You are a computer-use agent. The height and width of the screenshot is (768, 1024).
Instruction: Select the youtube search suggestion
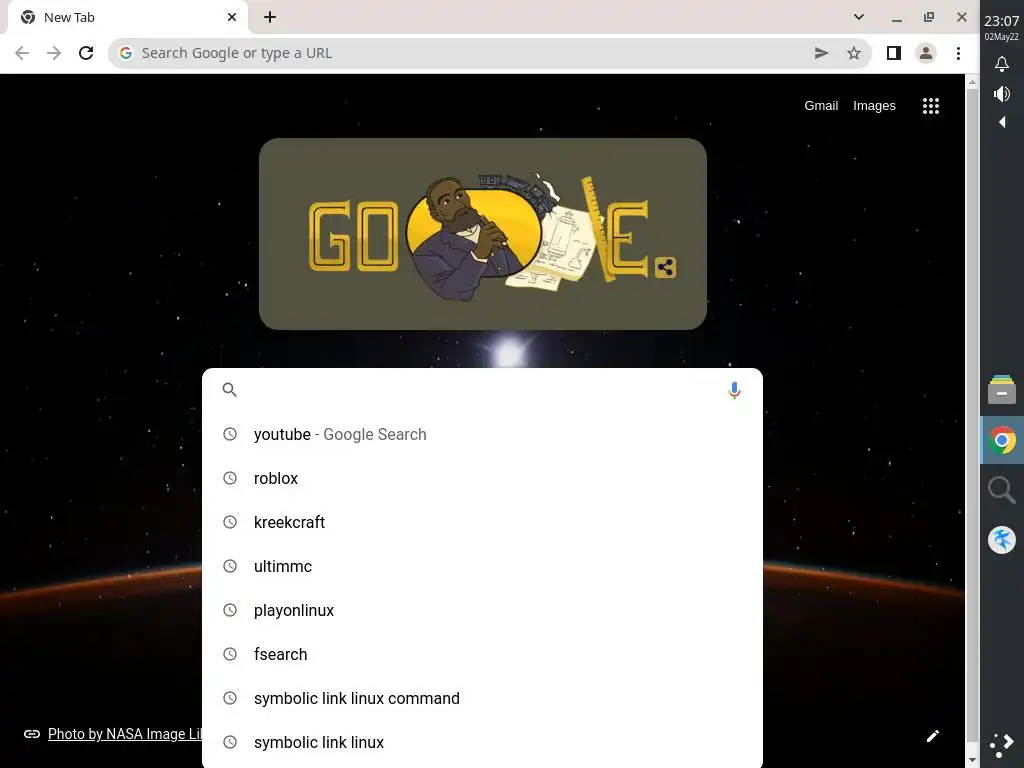(x=482, y=434)
